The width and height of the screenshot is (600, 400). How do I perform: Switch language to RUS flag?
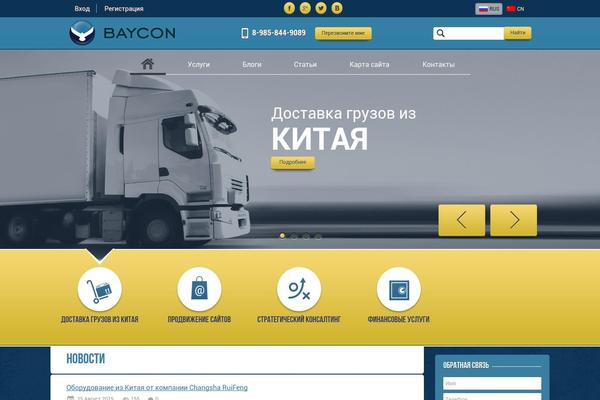click(x=489, y=9)
